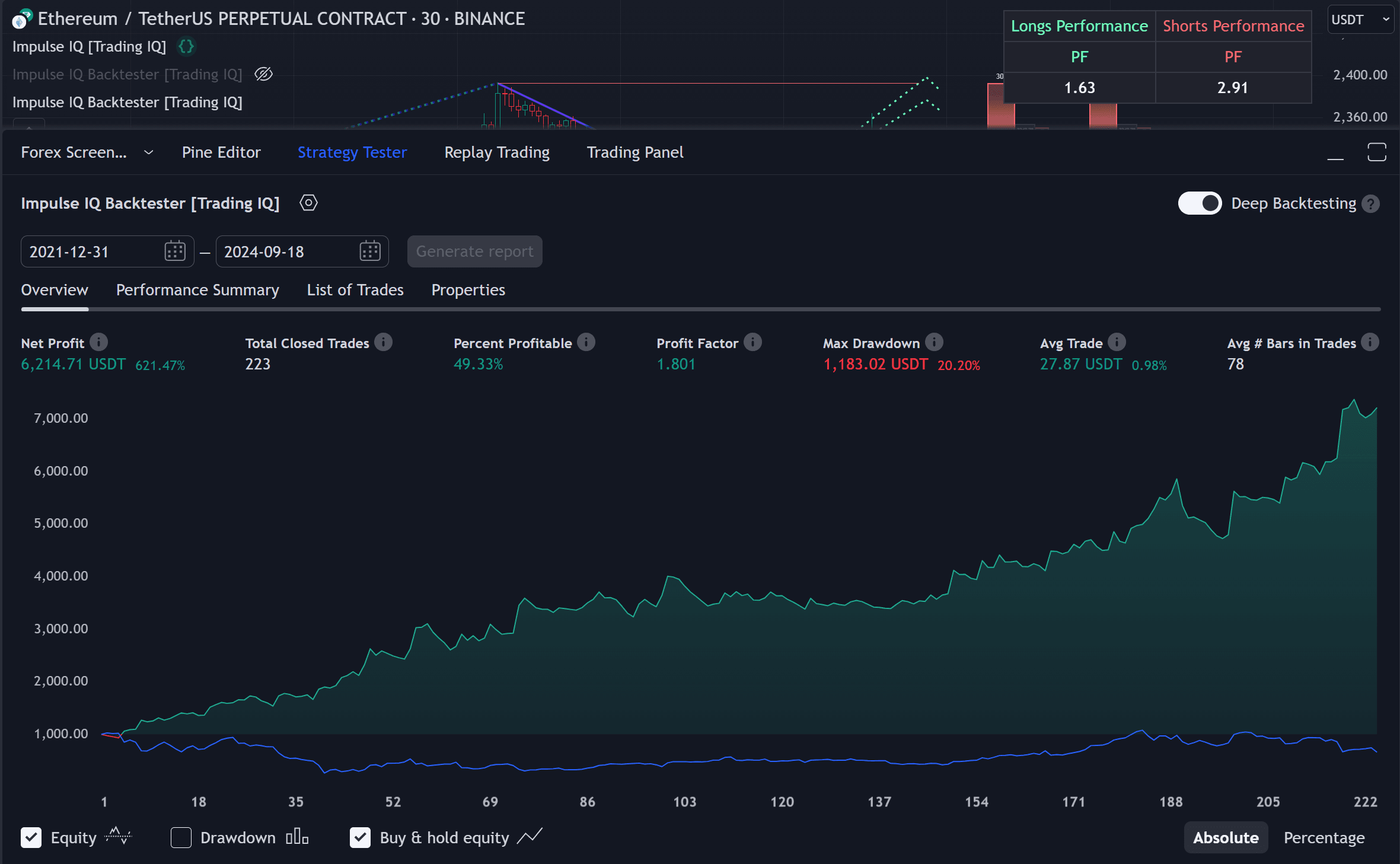Click the Net Profit value 6,214.71 USDT
1400x864 pixels.
point(74,364)
